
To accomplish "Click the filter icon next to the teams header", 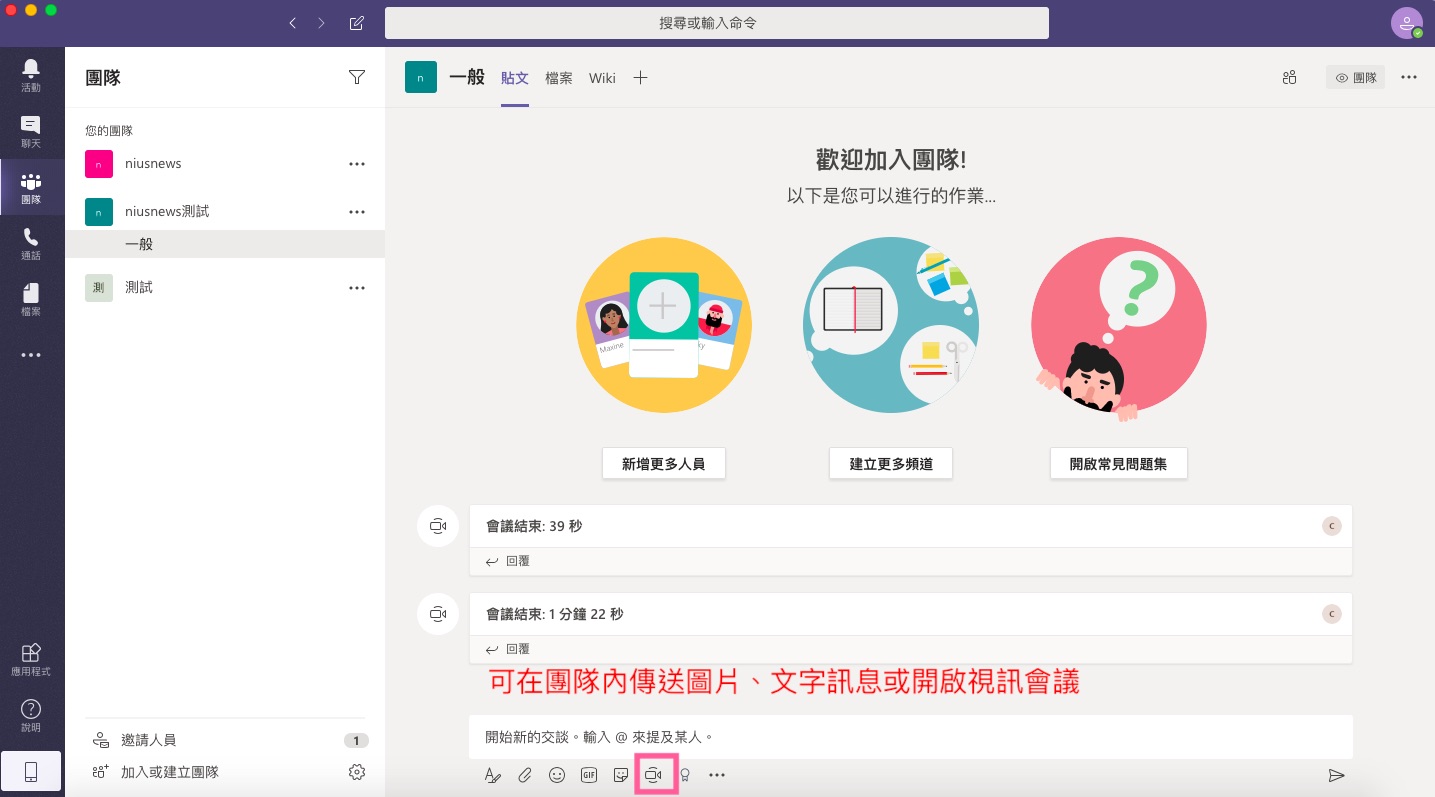I will tap(357, 77).
